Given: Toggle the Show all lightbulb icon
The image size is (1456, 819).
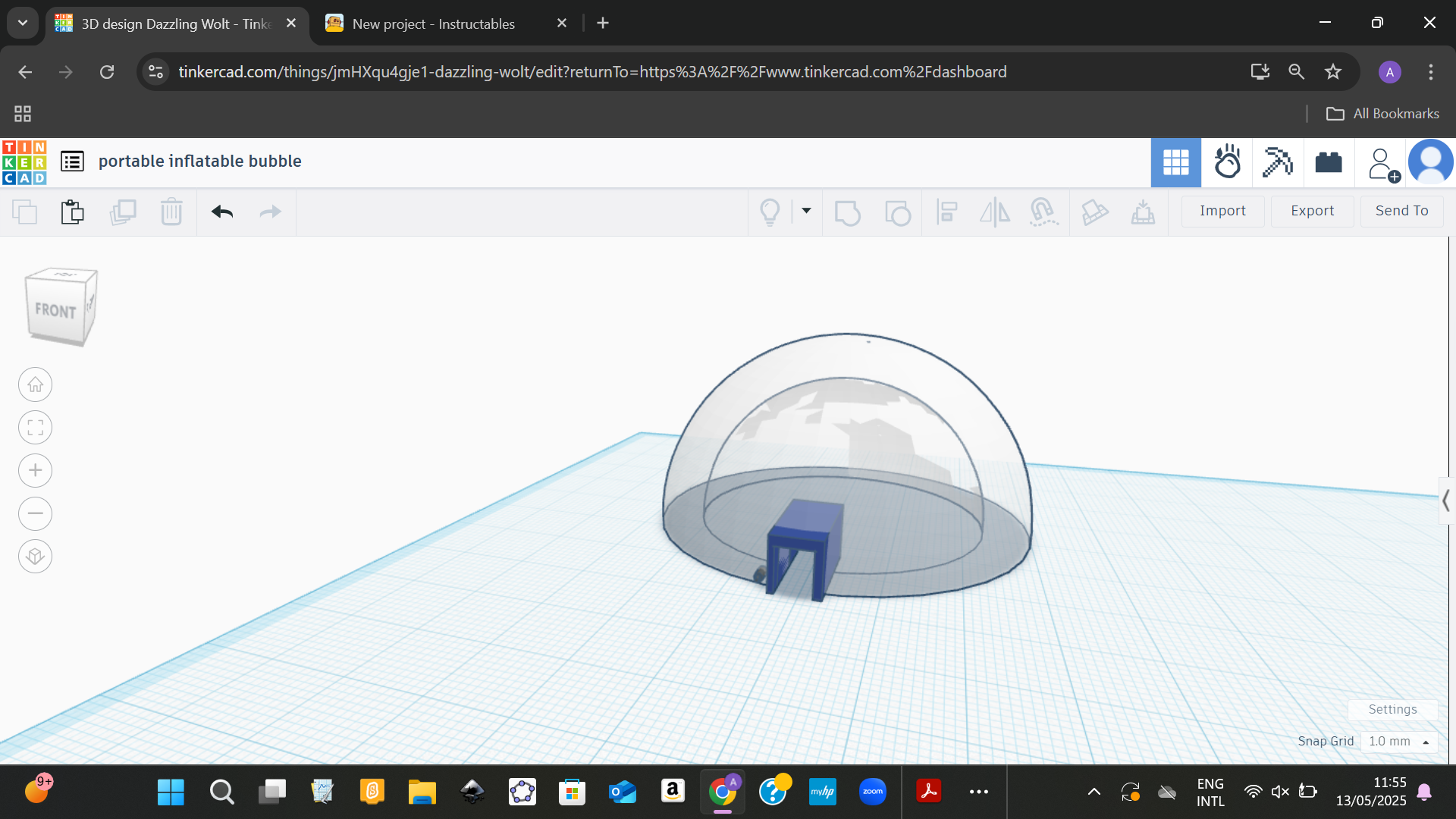Looking at the screenshot, I should click(770, 212).
